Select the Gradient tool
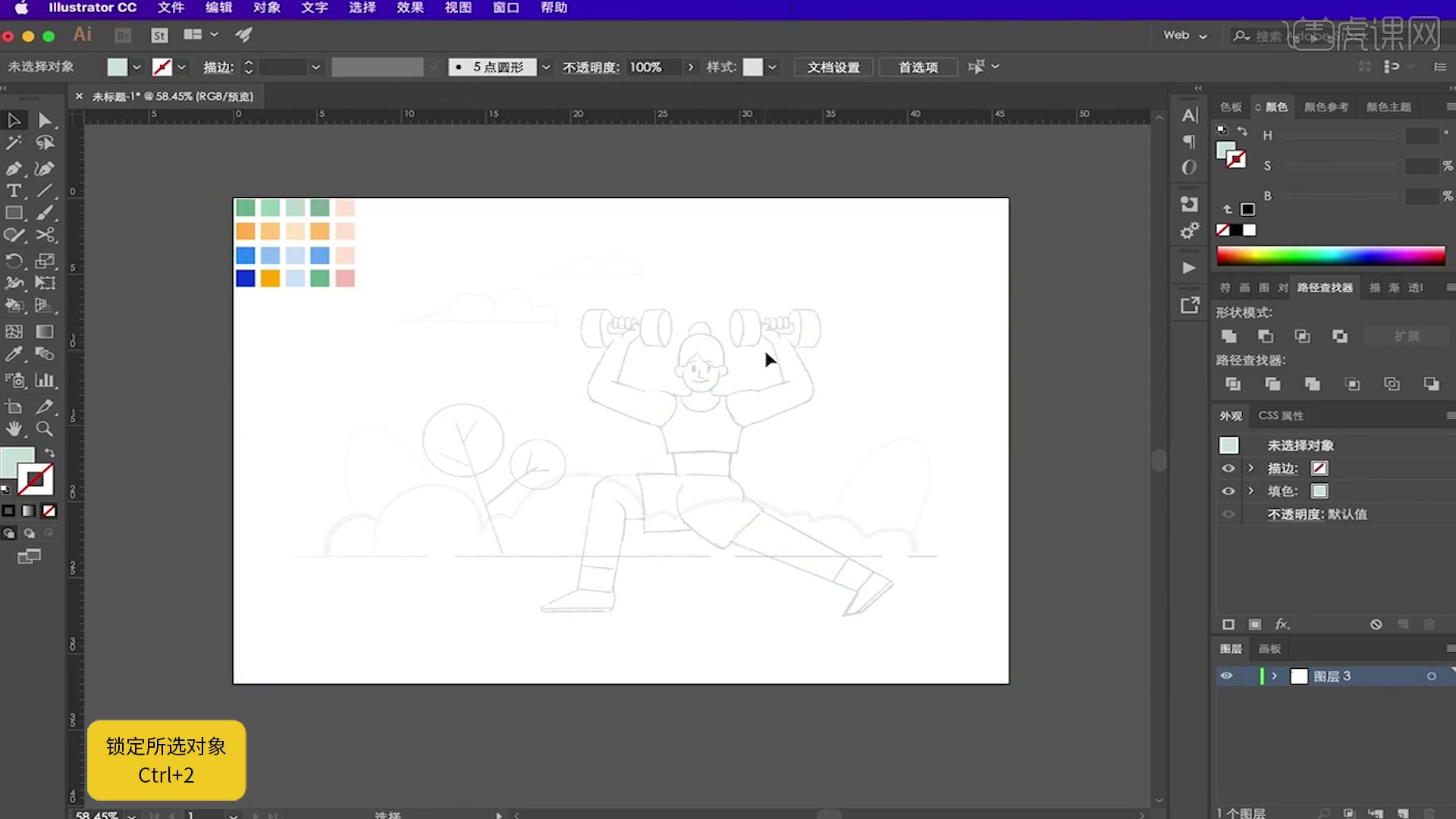This screenshot has width=1456, height=819. tap(45, 331)
